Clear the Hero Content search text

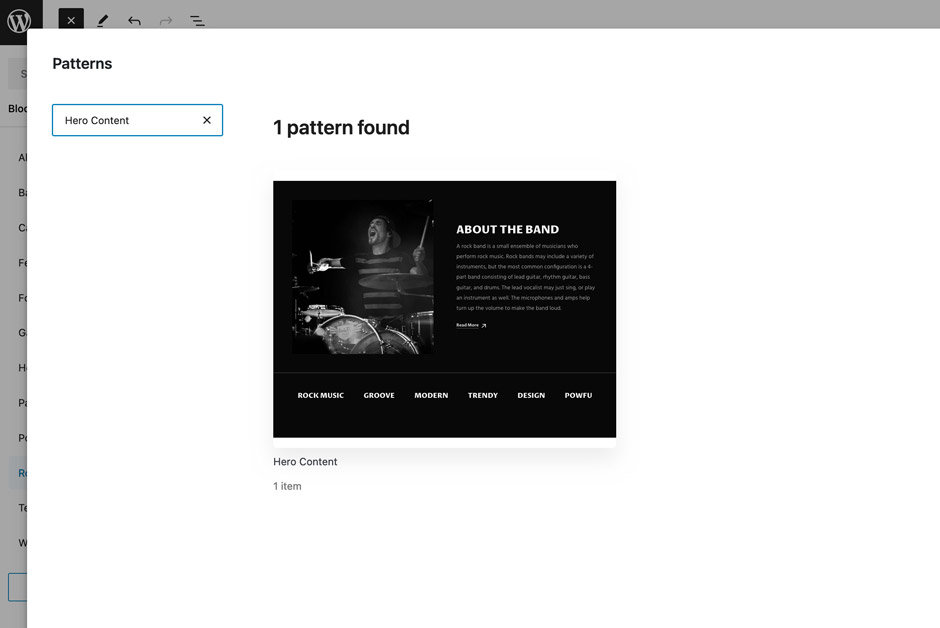coord(207,120)
